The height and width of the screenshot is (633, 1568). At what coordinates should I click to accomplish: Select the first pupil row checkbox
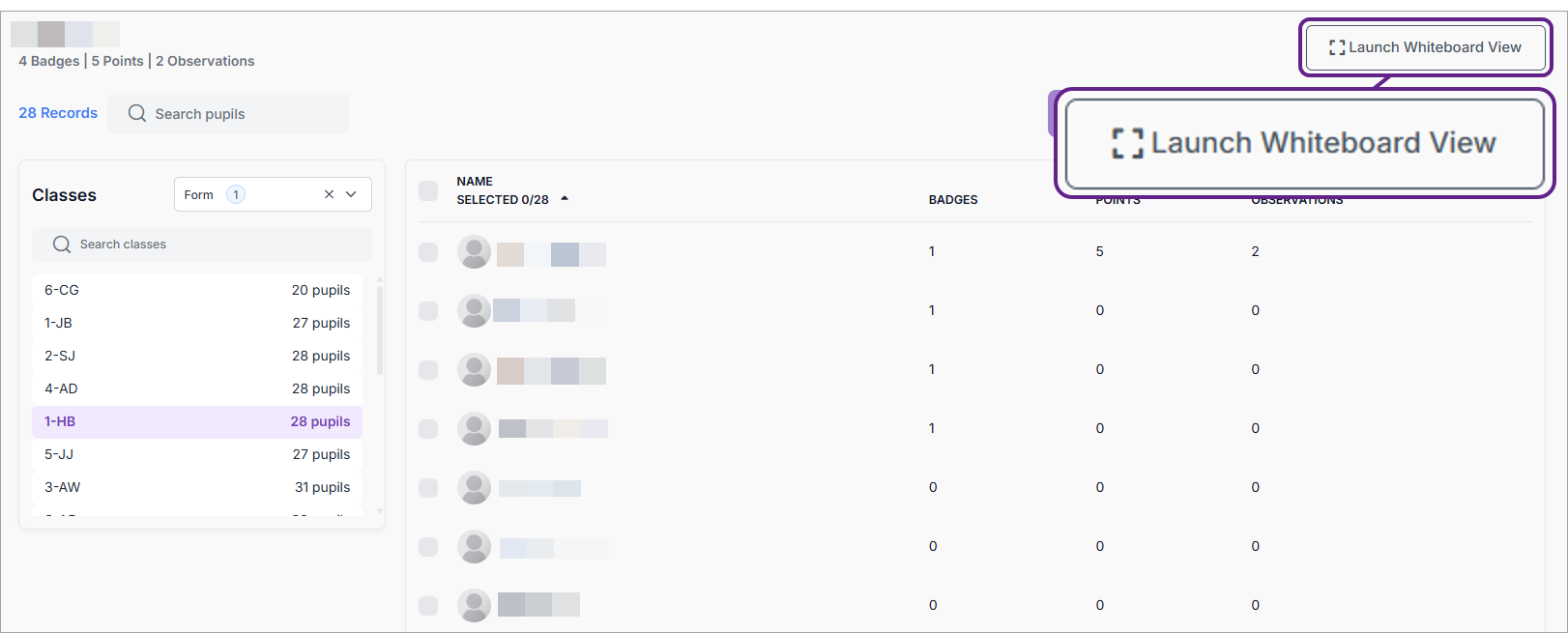(x=428, y=252)
